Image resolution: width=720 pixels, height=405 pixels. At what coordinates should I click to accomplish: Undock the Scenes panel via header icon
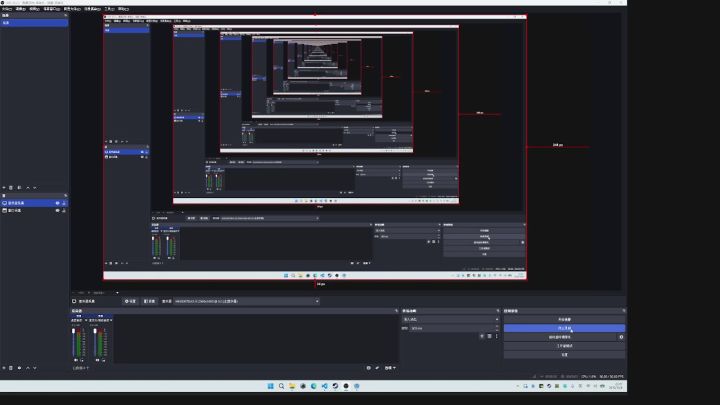pyautogui.click(x=65, y=15)
